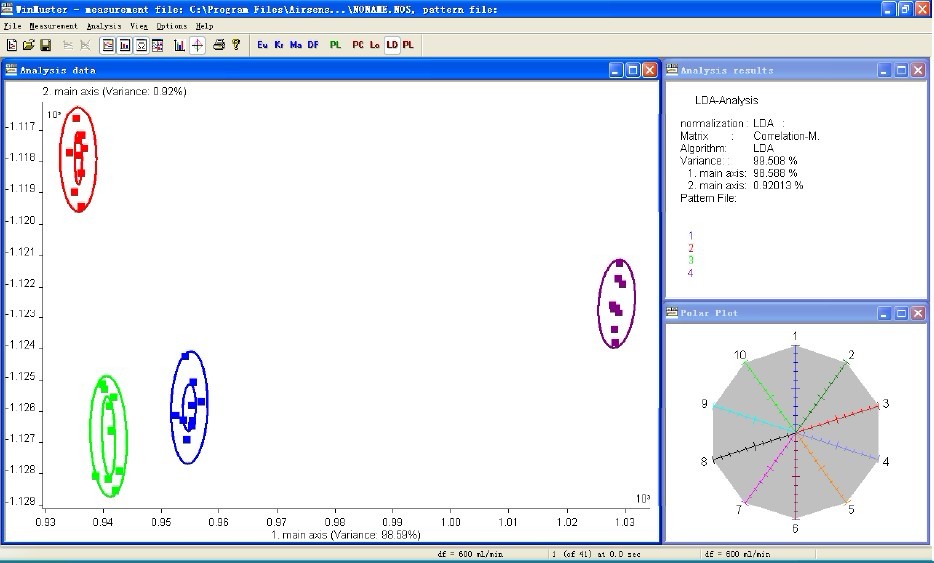
Task: Select the Kr analysis button
Action: [x=279, y=45]
